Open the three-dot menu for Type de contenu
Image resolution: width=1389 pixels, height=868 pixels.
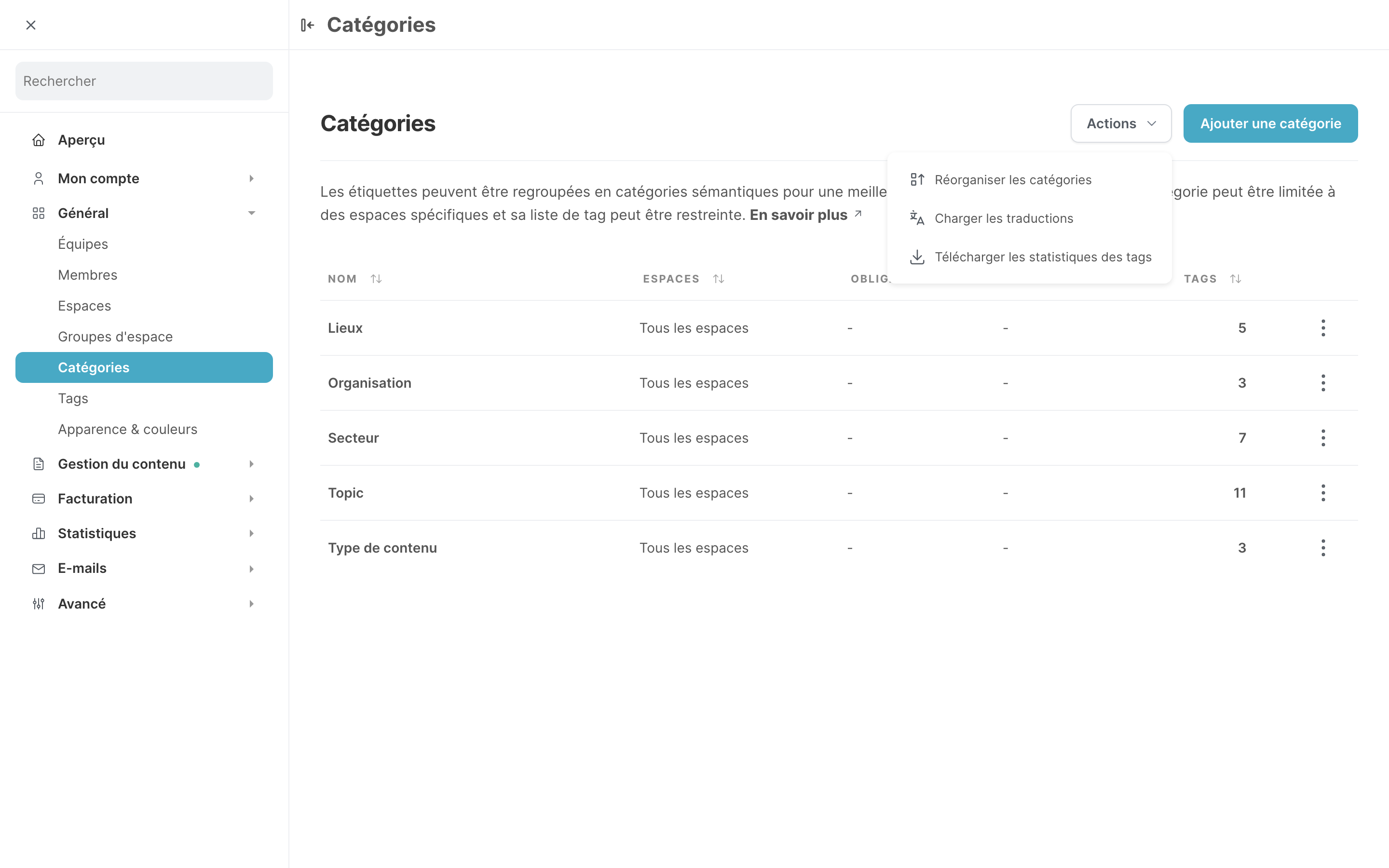tap(1323, 548)
